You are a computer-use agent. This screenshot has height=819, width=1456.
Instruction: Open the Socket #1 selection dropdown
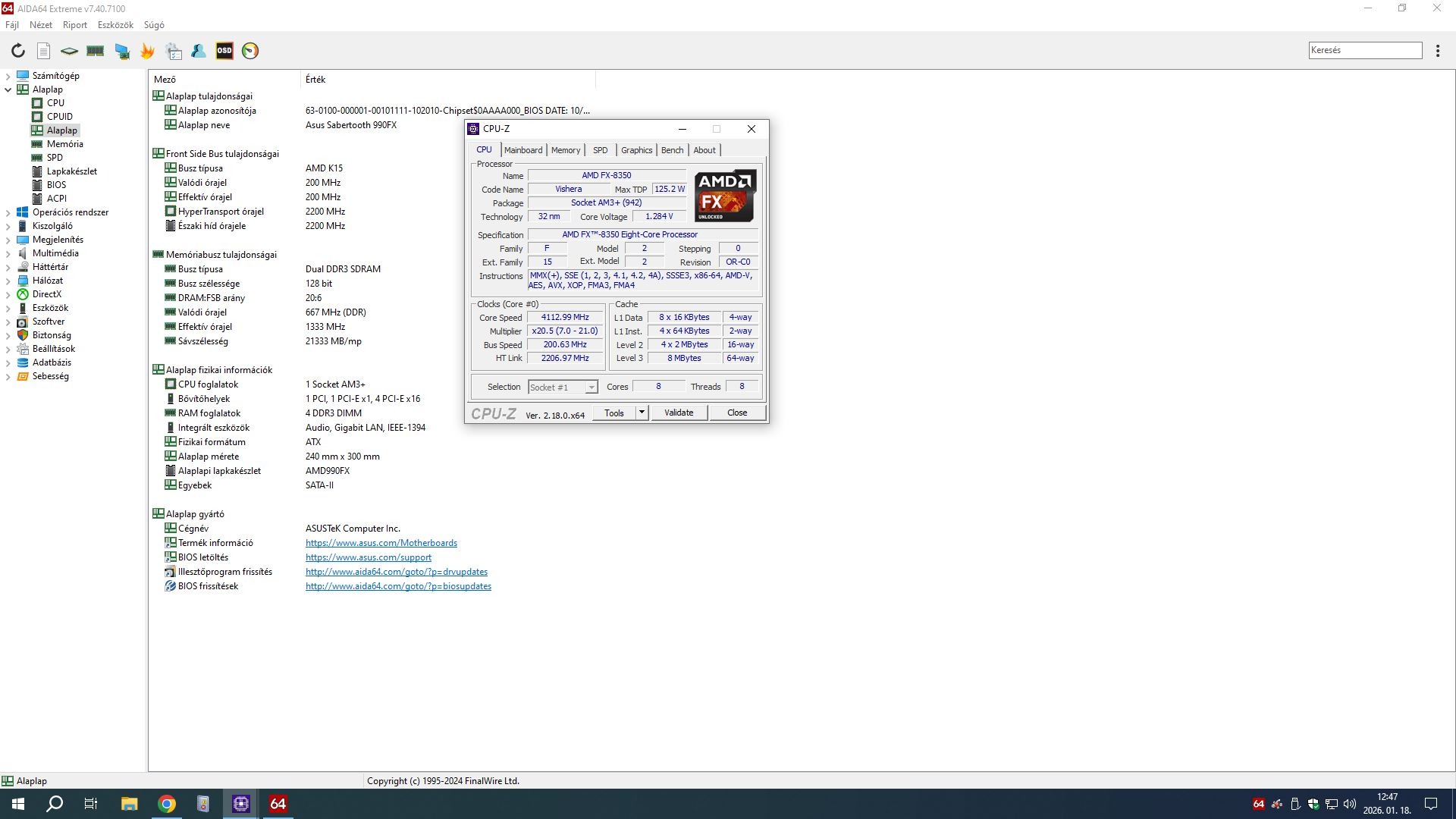591,388
